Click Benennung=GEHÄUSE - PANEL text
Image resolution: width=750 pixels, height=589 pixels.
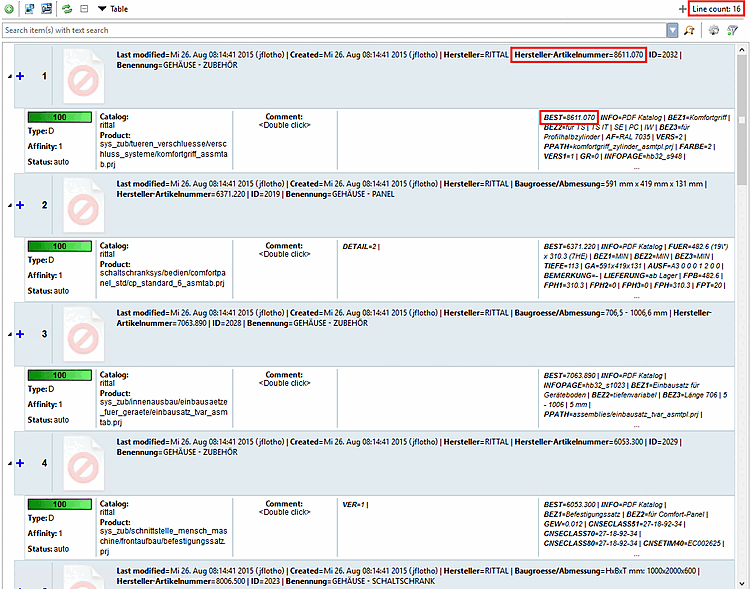coord(340,194)
